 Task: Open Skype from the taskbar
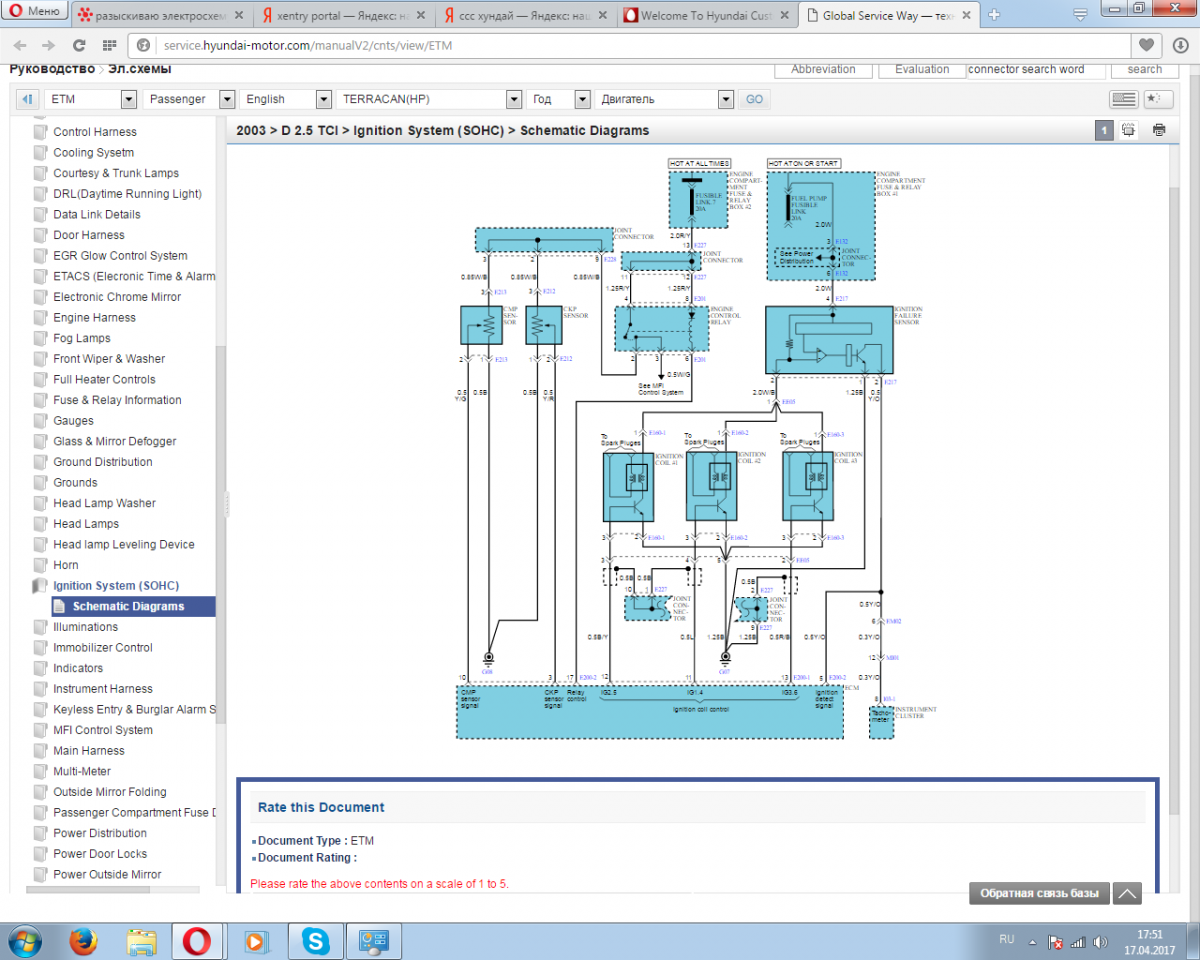317,941
